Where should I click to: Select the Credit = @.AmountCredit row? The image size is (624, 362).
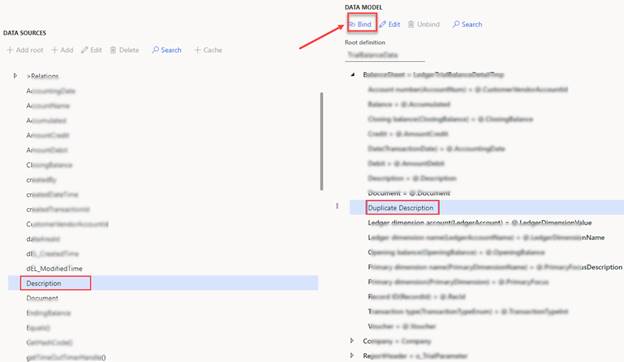(408, 134)
